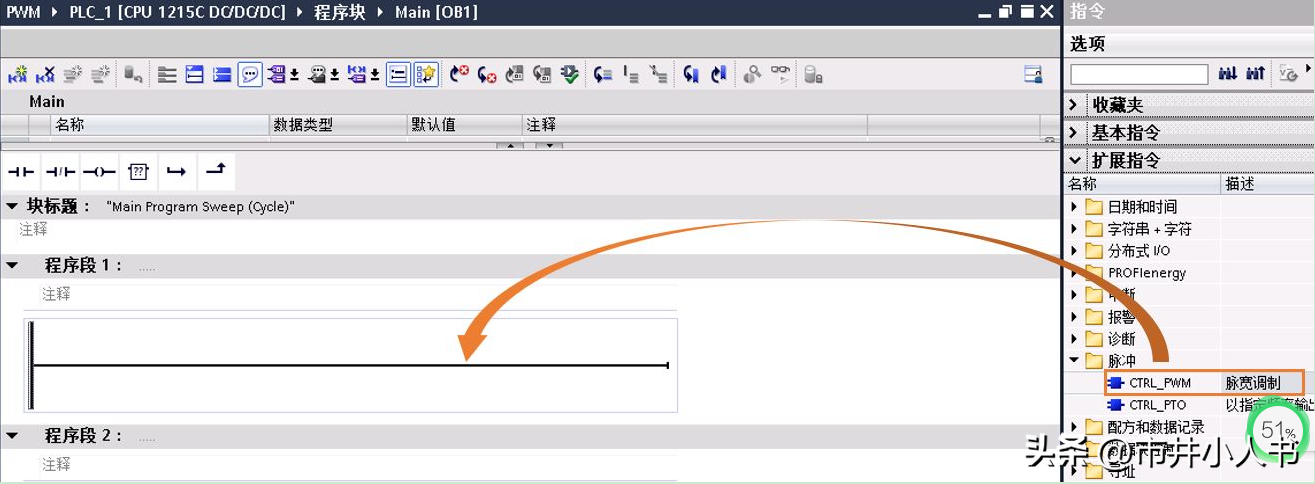Image resolution: width=1315 pixels, height=484 pixels.
Task: Insert an output coil element
Action: pos(99,172)
